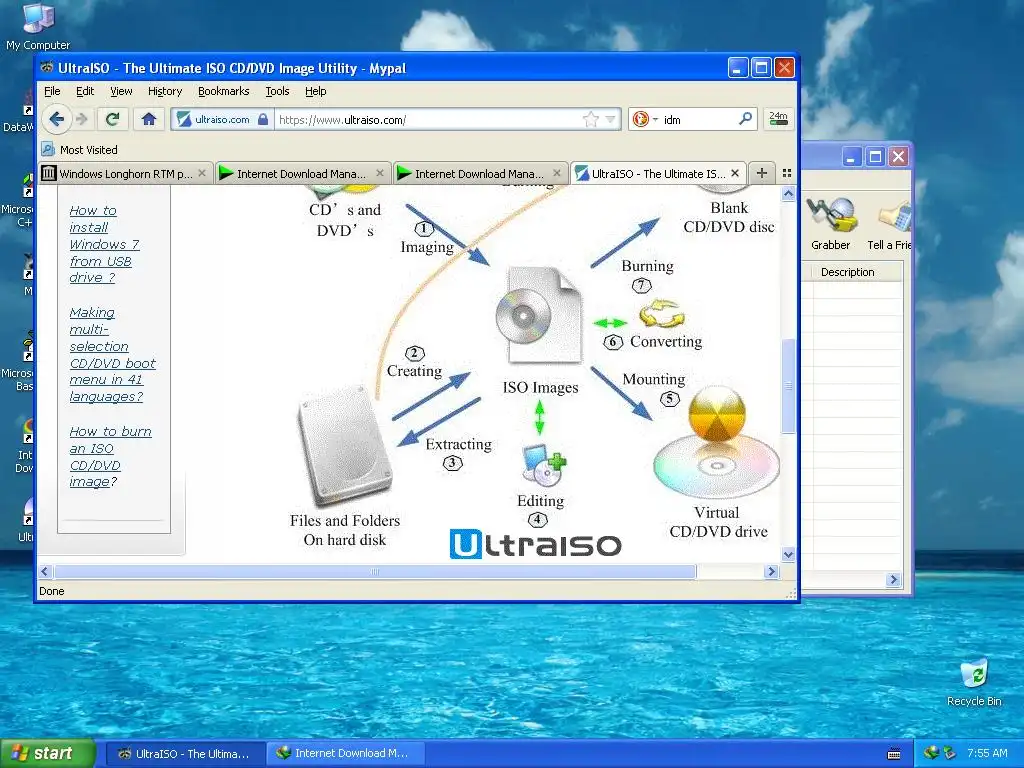Click the hard disk Files and Folders image
This screenshot has width=1024, height=768.
point(344,445)
